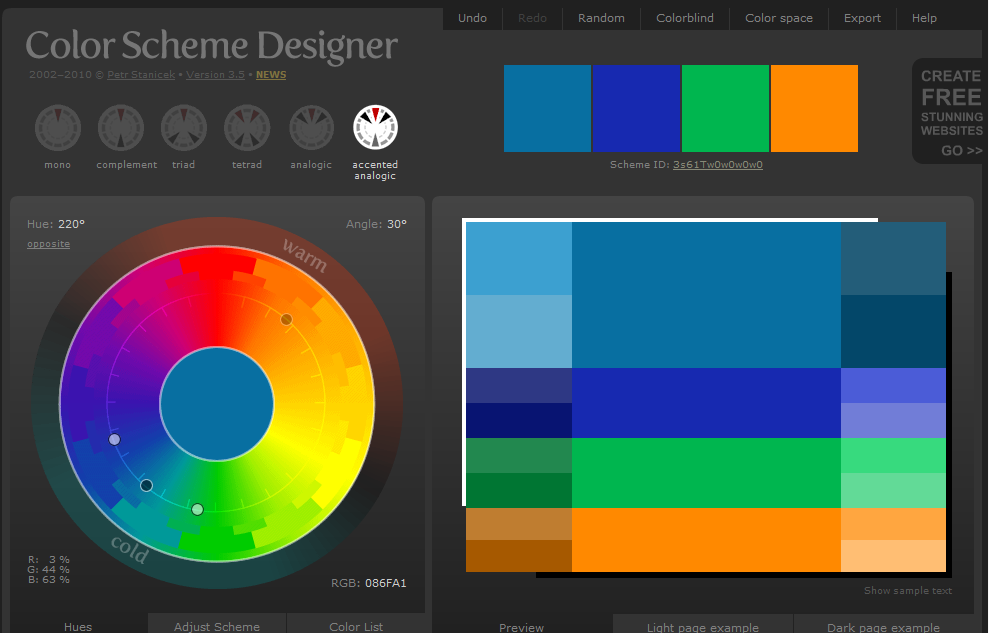Click Undo in the top menu

click(x=472, y=18)
